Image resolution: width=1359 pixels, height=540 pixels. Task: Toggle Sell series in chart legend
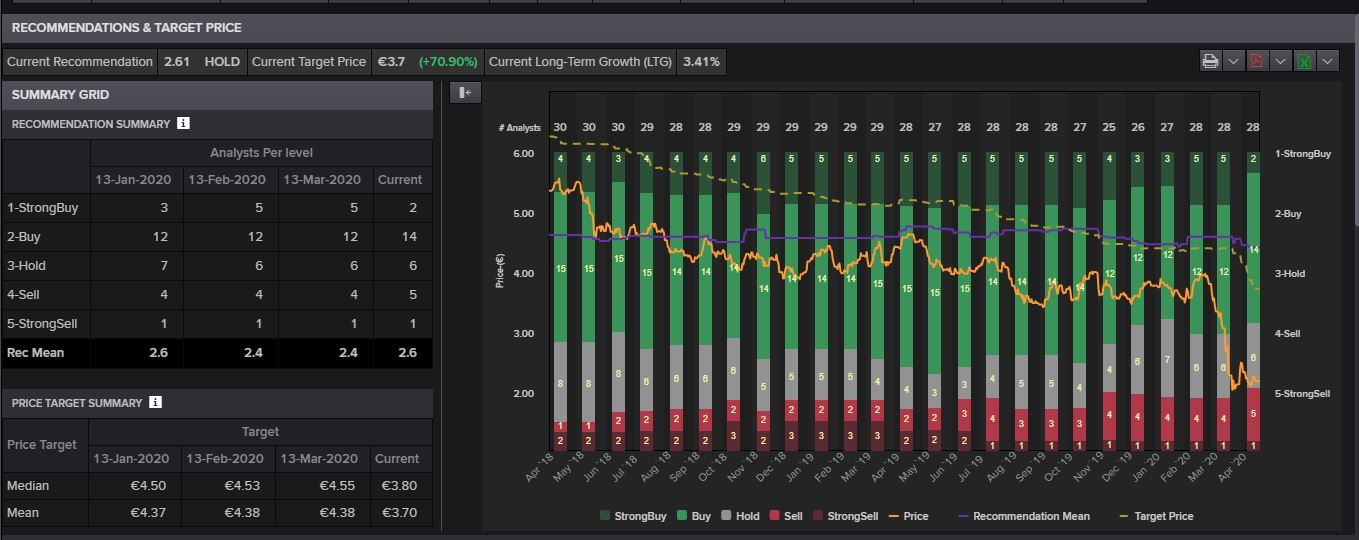(x=785, y=517)
